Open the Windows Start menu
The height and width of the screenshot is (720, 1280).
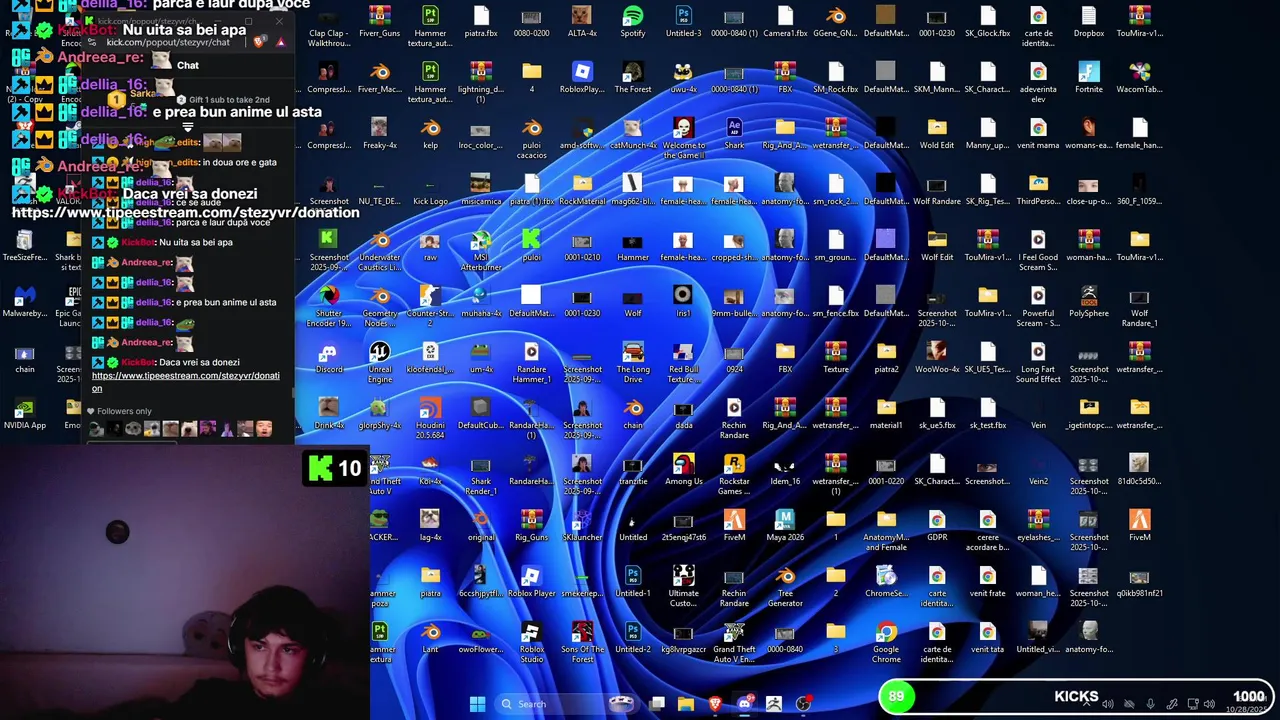477,704
